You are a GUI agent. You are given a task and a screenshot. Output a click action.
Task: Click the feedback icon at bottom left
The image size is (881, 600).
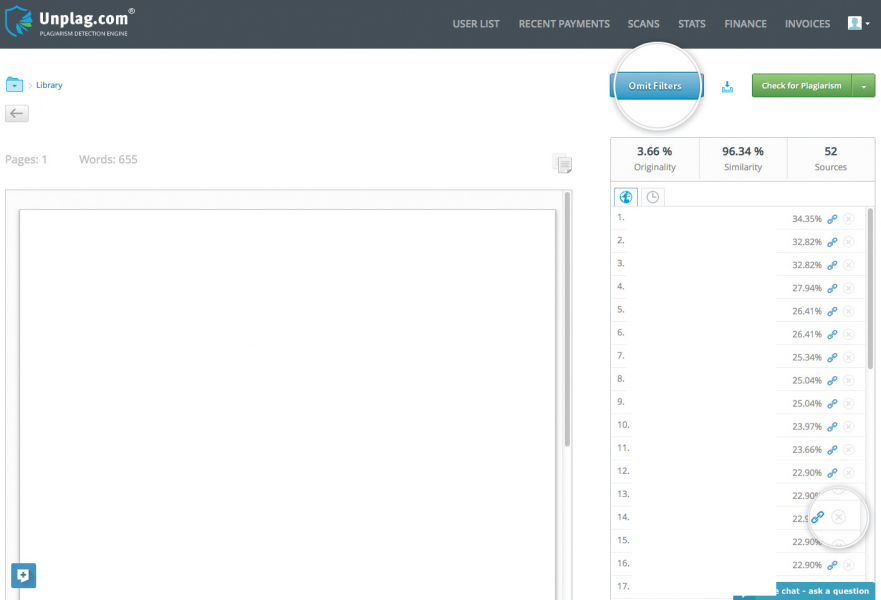click(x=24, y=575)
